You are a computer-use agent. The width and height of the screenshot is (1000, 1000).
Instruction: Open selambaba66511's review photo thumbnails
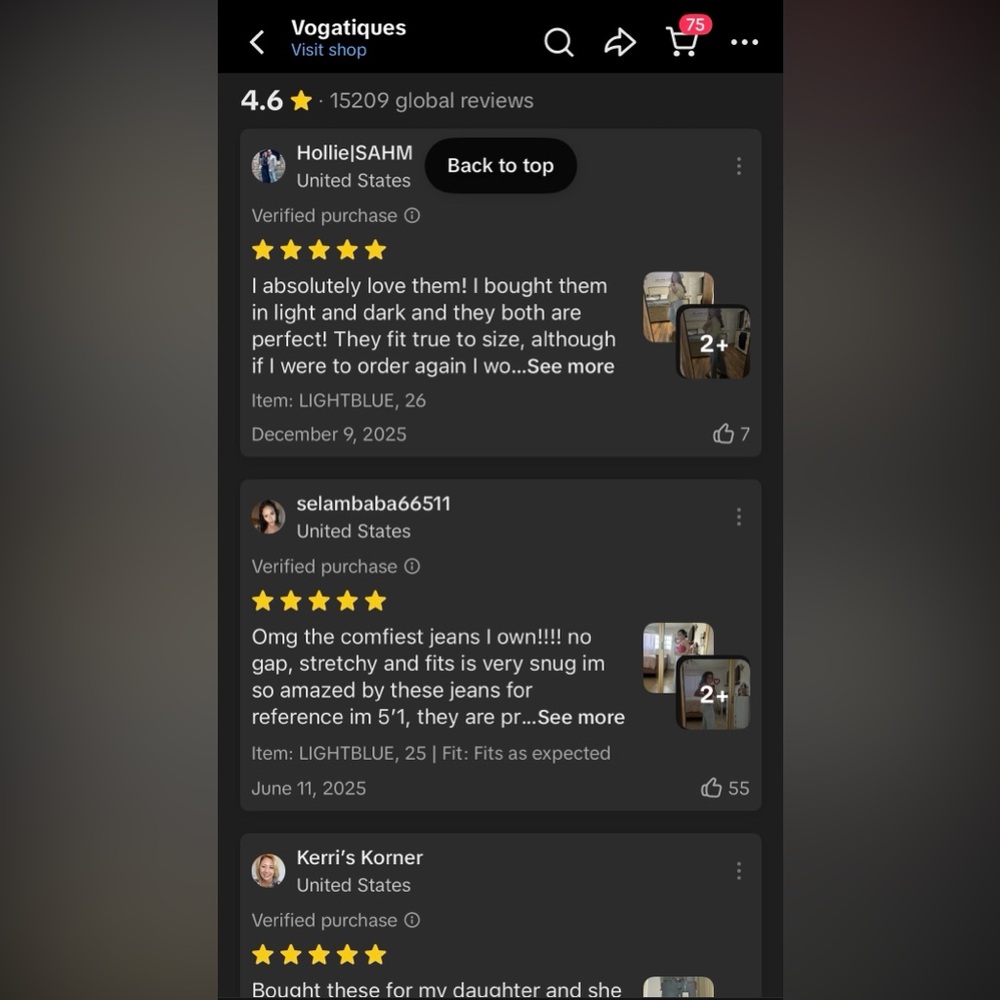tap(696, 676)
